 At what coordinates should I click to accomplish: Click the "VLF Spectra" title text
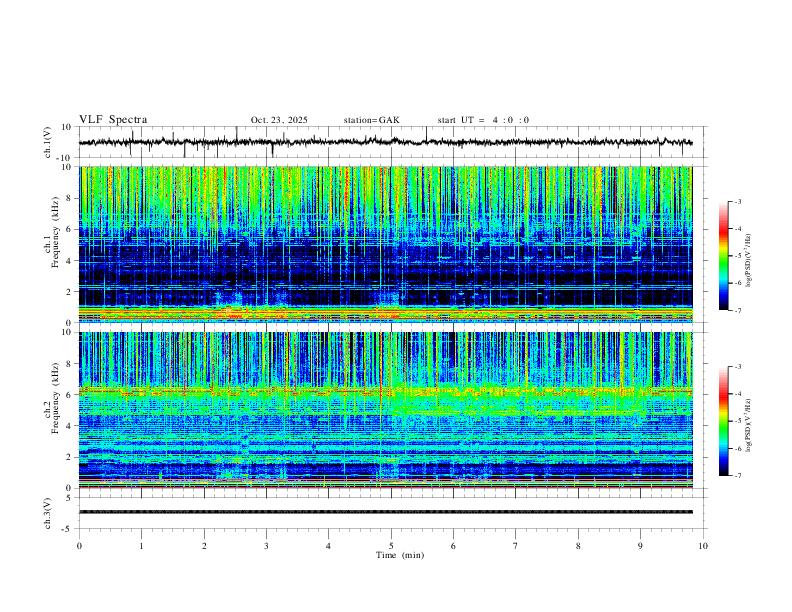[113, 120]
